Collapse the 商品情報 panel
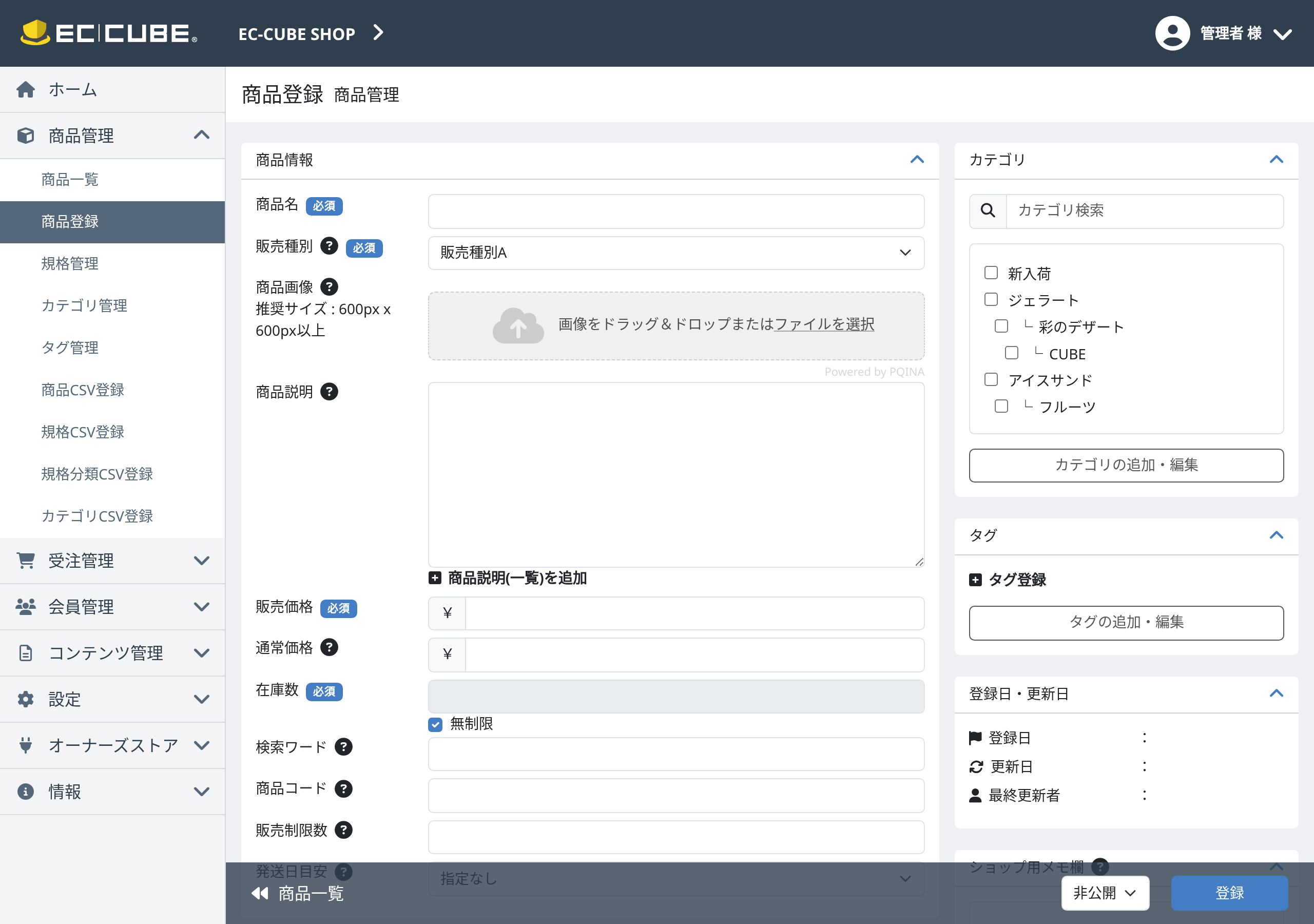This screenshot has height=924, width=1314. 917,160
